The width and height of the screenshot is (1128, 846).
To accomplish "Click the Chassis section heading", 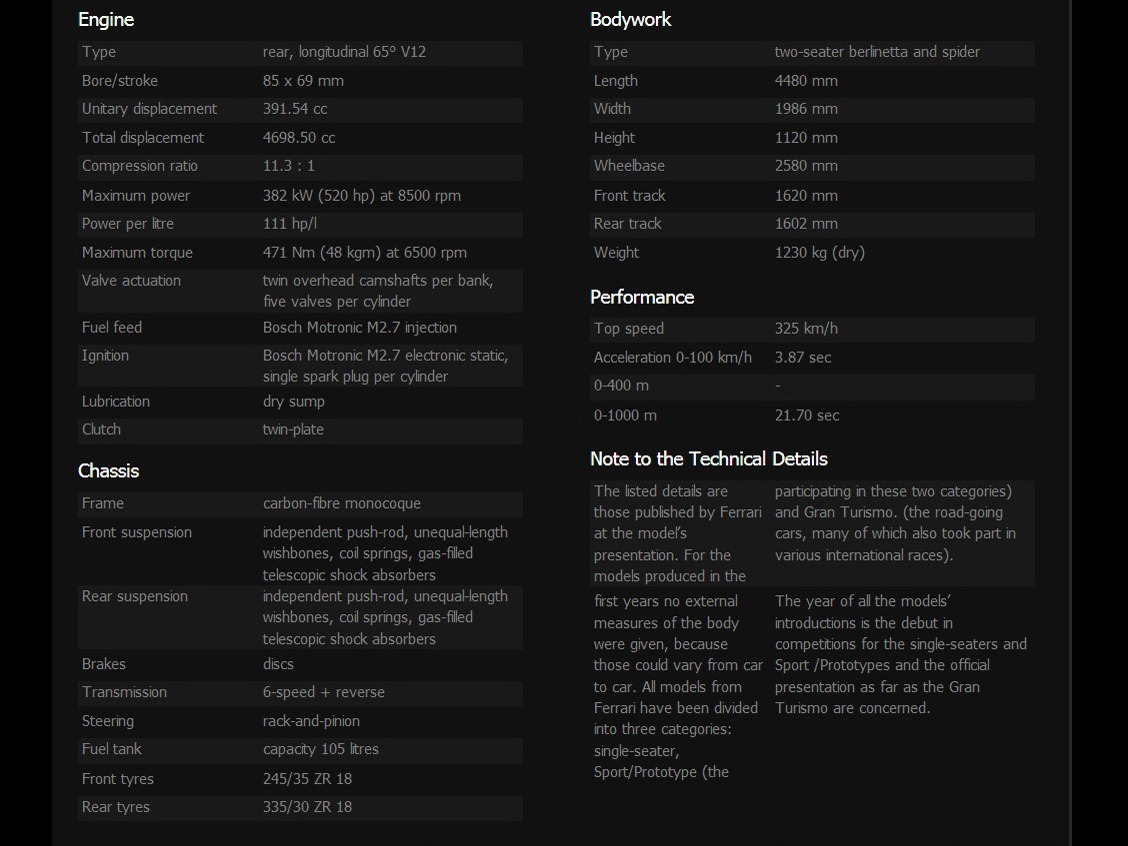I will pyautogui.click(x=109, y=471).
